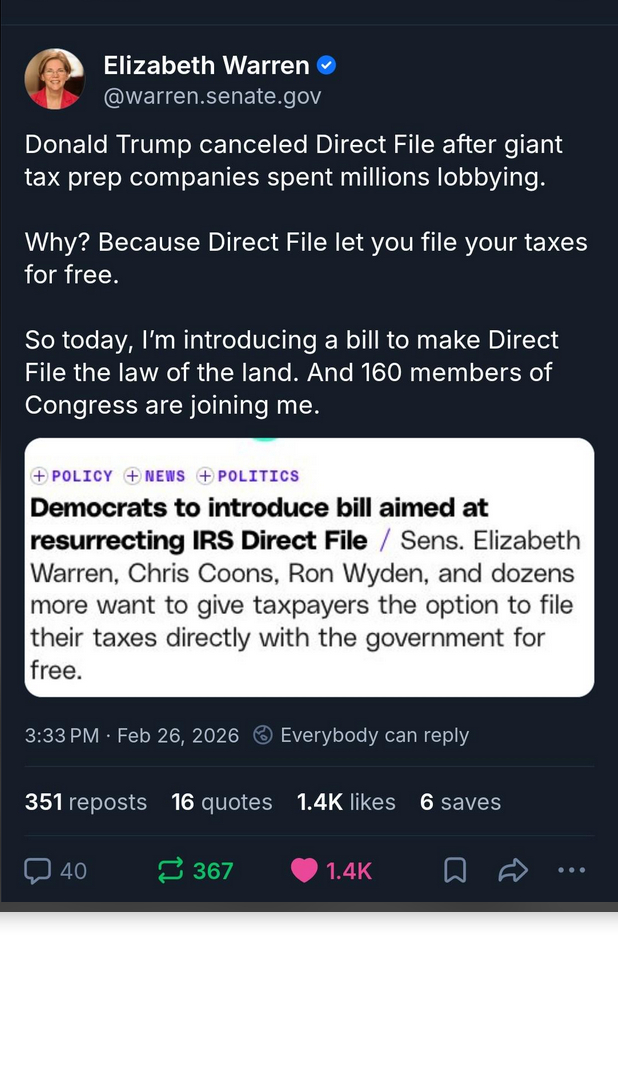Open the Elizabeth Warren display name
This screenshot has width=618, height=1081.
[206, 66]
